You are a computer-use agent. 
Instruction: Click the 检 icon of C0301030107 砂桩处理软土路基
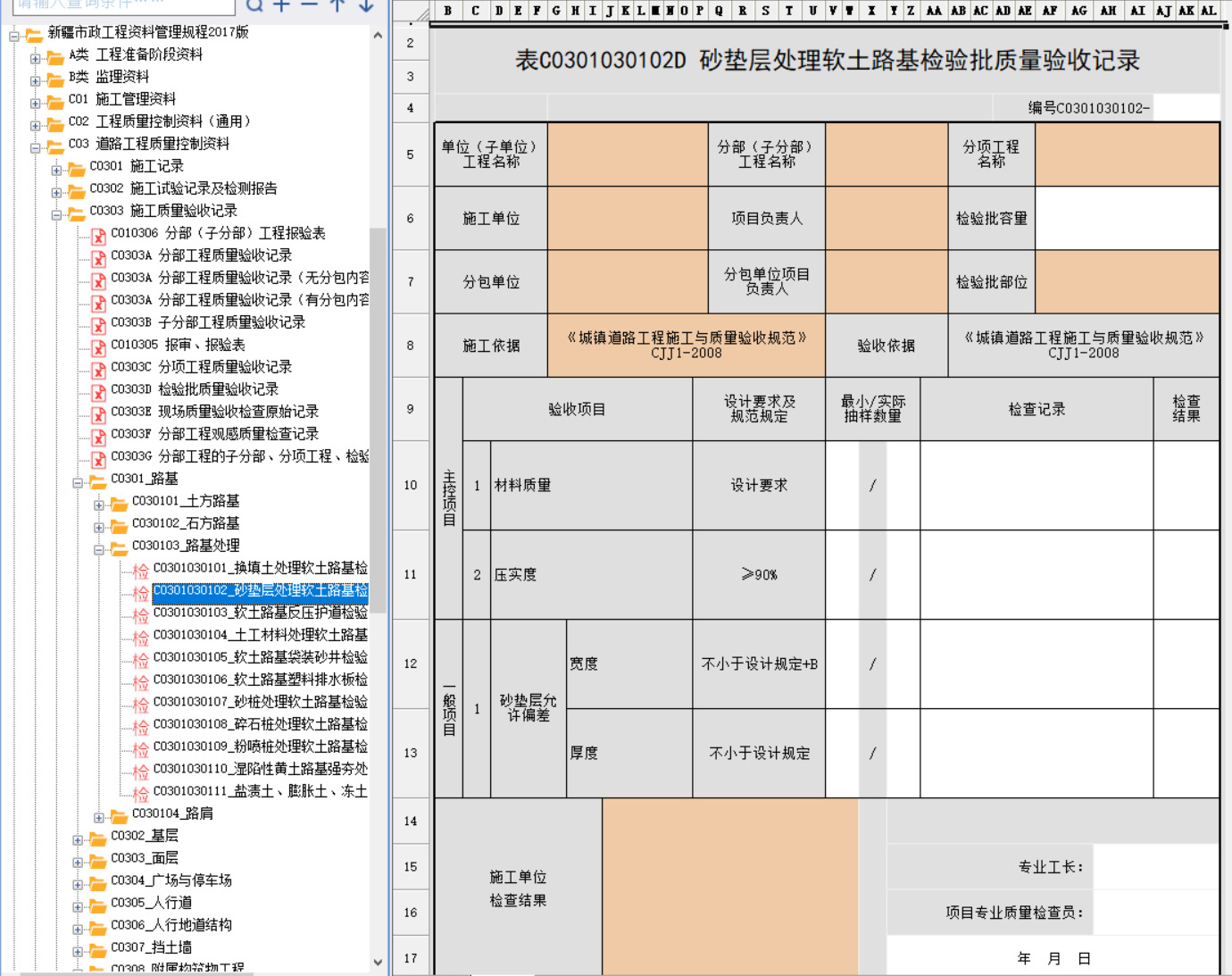(141, 705)
